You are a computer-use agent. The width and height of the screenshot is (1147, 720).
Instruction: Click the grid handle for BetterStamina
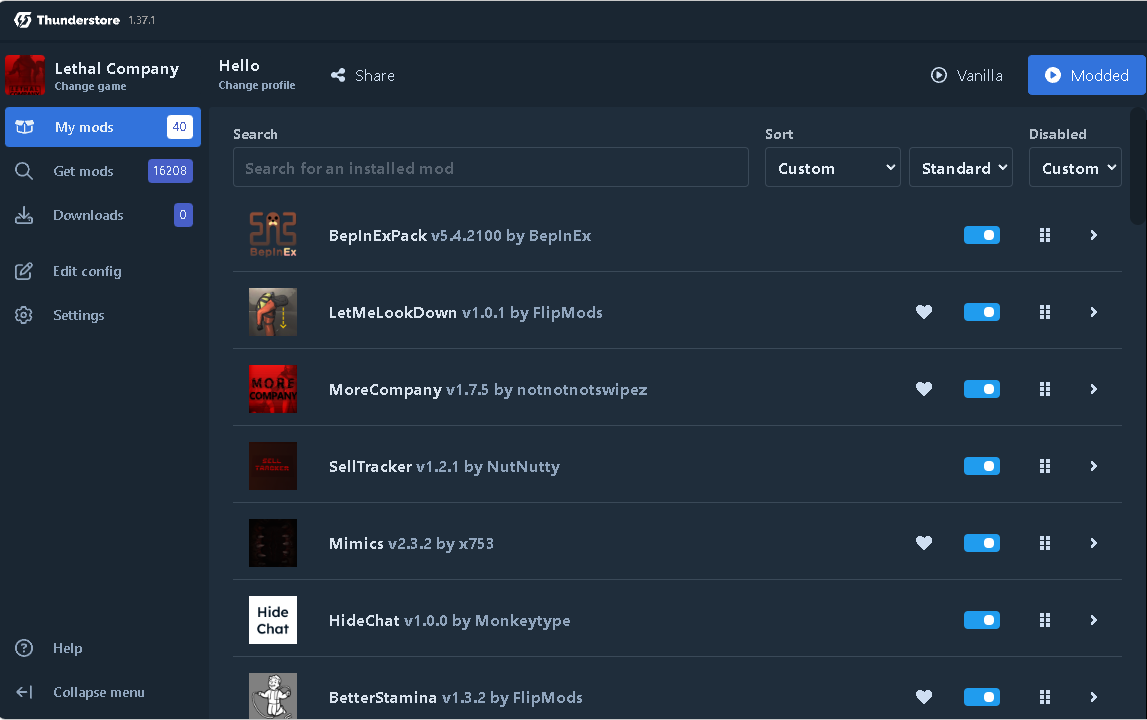[x=1045, y=697]
